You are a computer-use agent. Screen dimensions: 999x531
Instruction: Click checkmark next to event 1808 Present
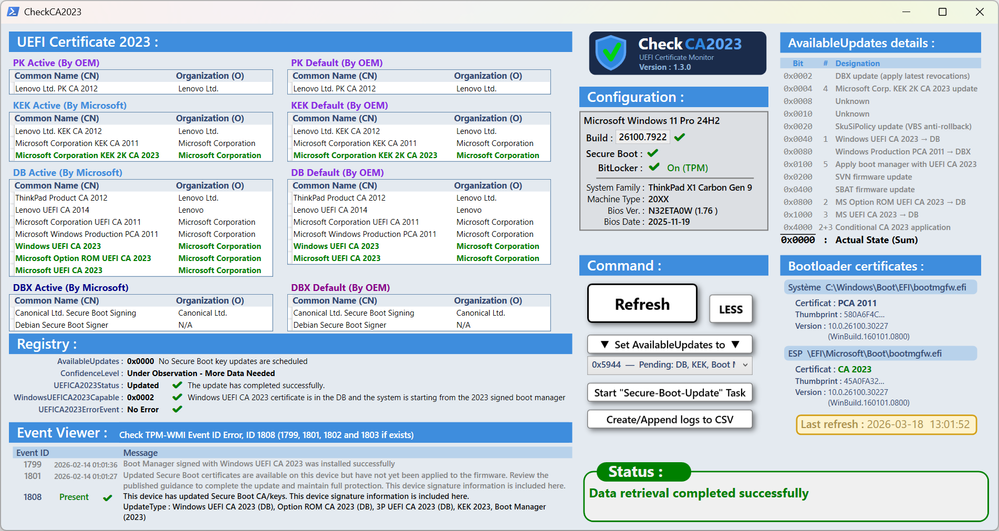click(107, 497)
